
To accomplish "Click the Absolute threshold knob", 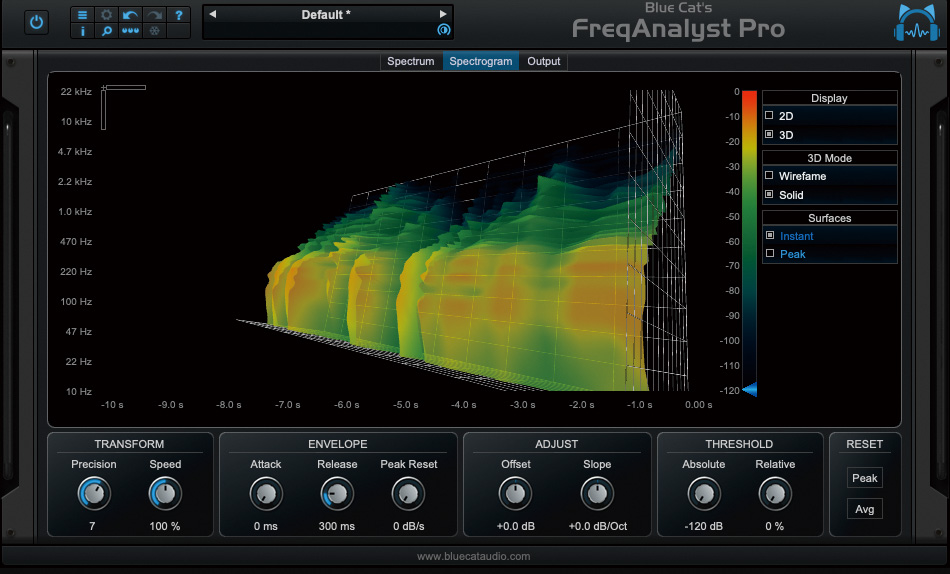I will (704, 493).
